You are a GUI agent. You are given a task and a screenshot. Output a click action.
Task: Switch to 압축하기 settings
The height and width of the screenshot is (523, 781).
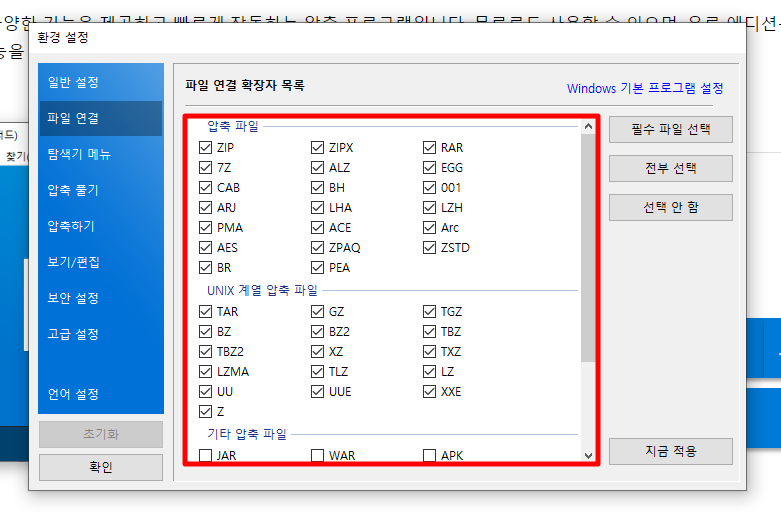point(101,226)
